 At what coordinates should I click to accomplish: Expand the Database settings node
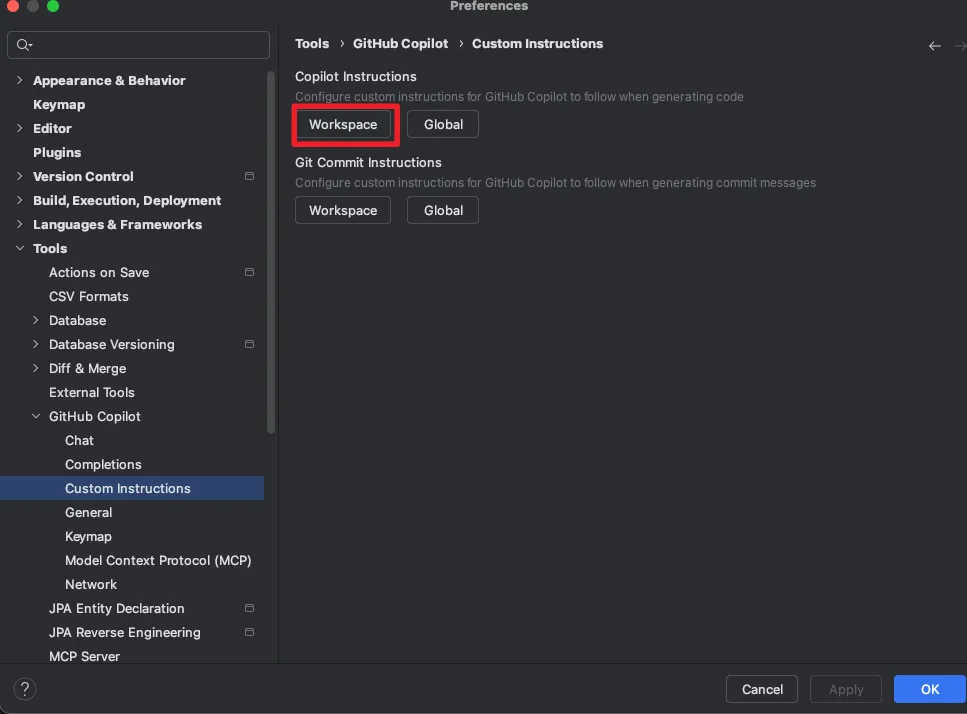pos(36,321)
